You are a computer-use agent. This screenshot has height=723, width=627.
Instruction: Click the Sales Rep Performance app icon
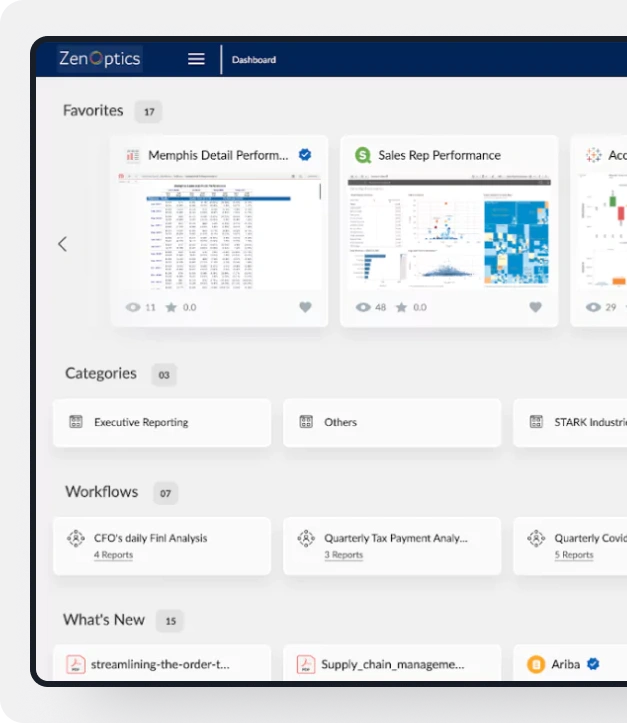363,155
